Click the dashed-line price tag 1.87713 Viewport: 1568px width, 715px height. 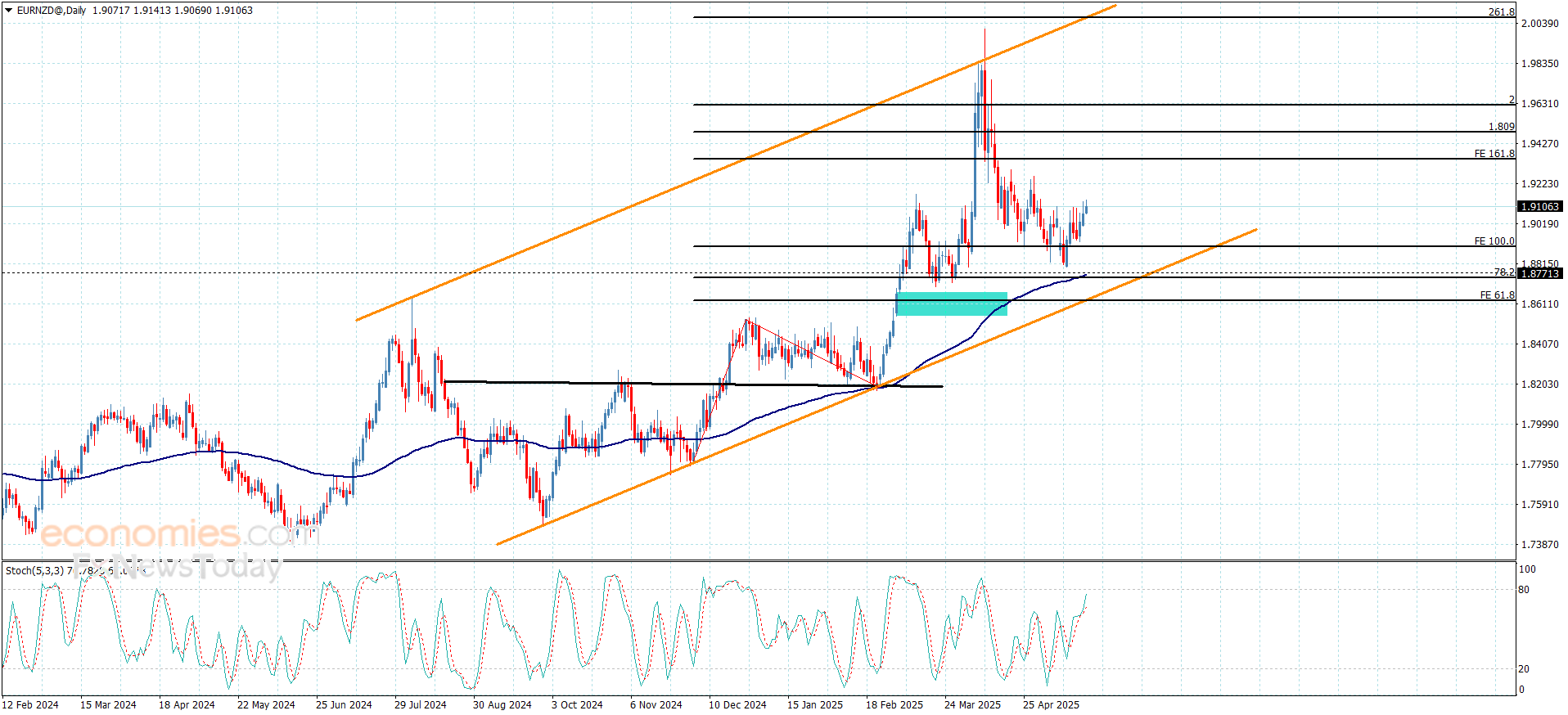point(1539,274)
